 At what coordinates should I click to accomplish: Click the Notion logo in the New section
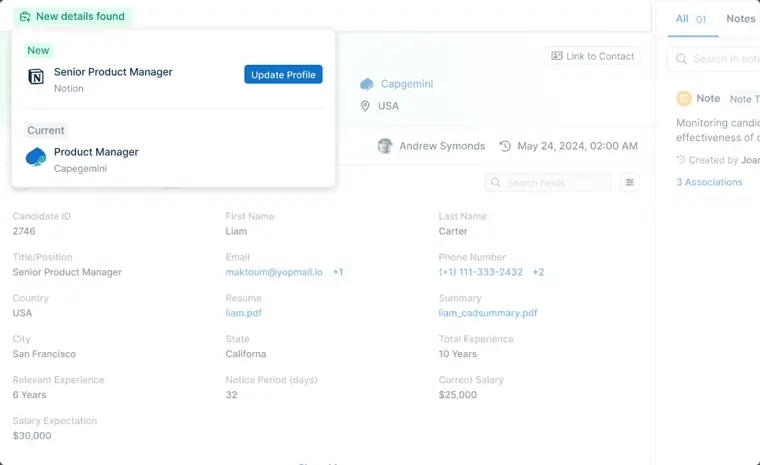36,77
